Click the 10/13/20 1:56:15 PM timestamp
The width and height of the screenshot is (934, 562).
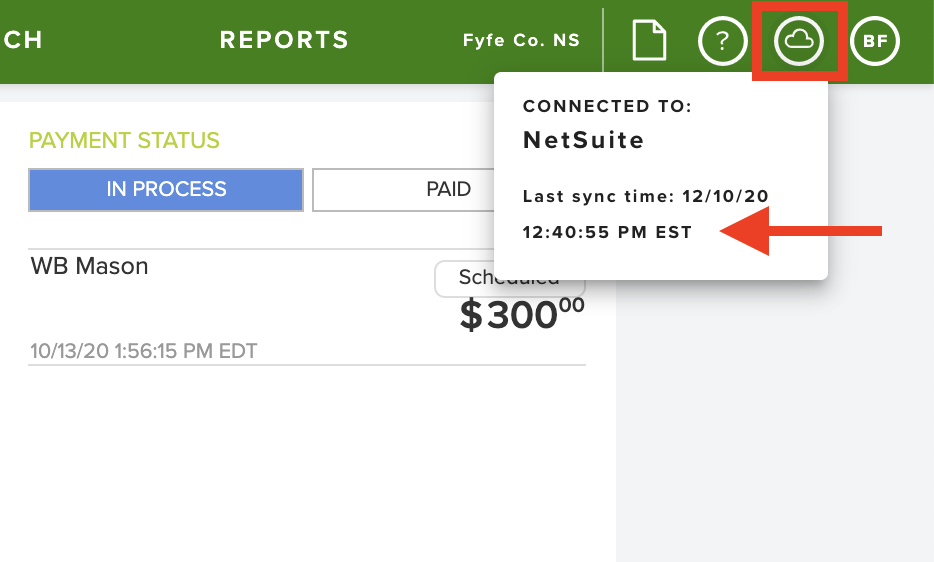pos(144,350)
